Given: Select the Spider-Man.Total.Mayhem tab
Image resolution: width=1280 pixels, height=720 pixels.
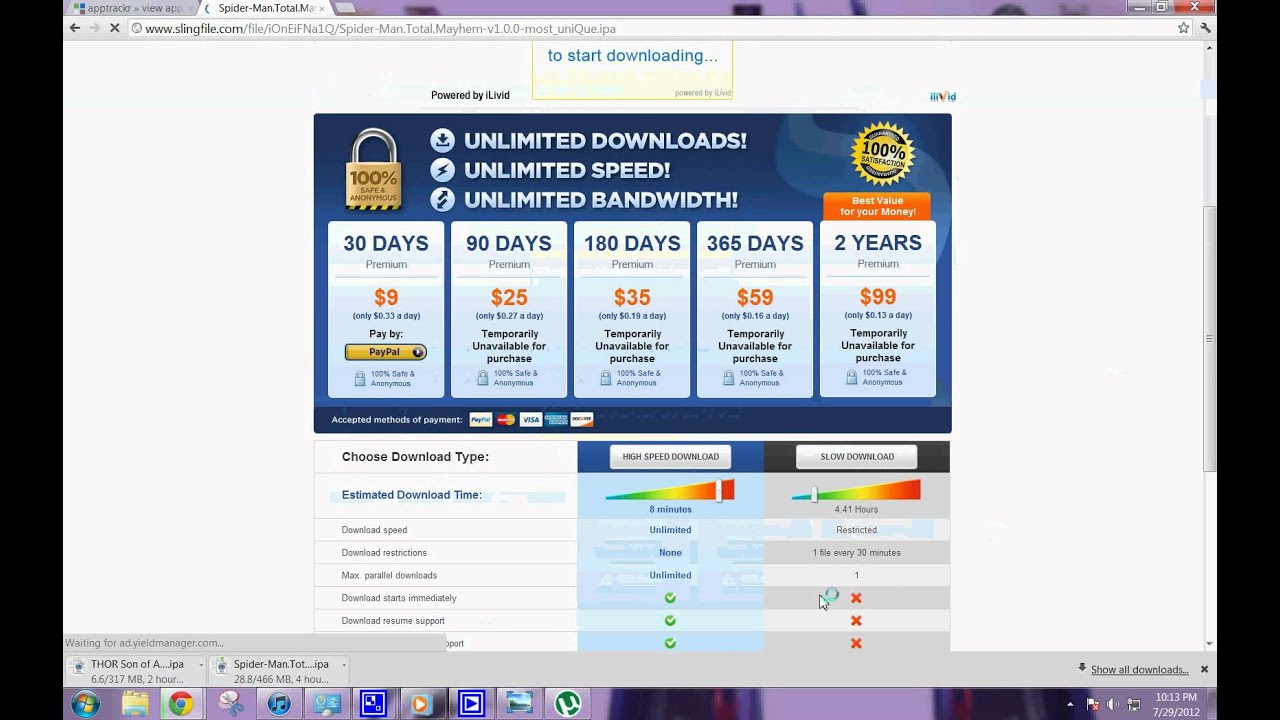Looking at the screenshot, I should tap(264, 8).
